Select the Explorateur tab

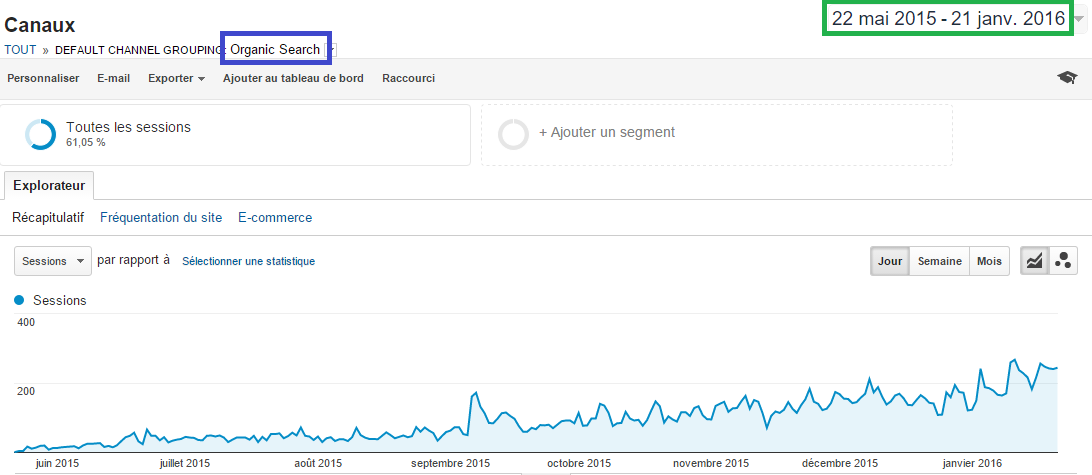(x=49, y=186)
